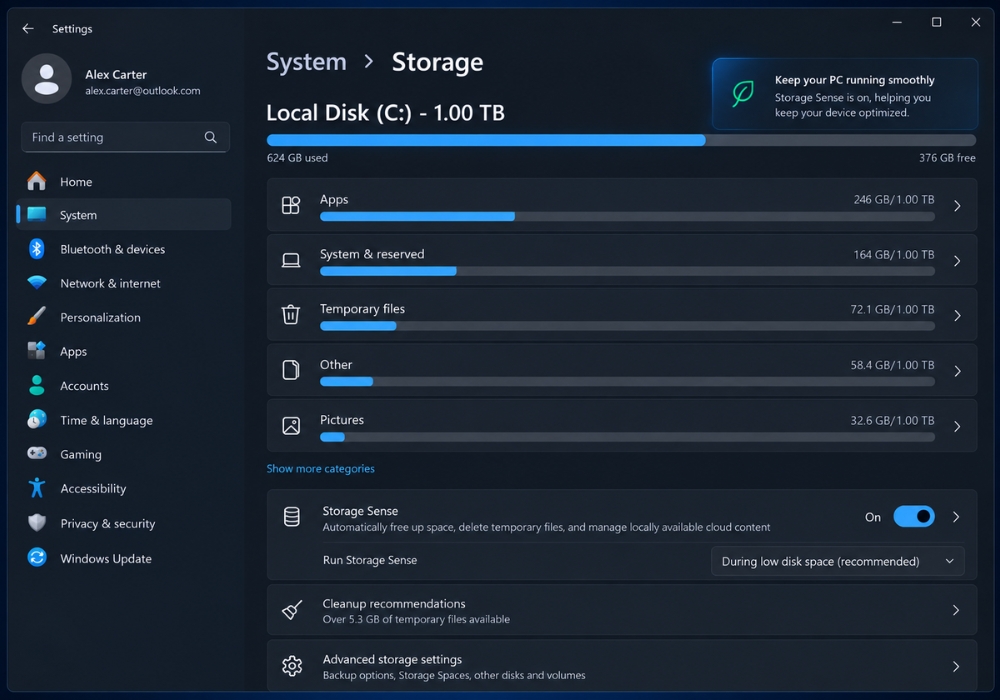Expand Pictures storage row chevron
The height and width of the screenshot is (700, 1000).
[x=957, y=427]
